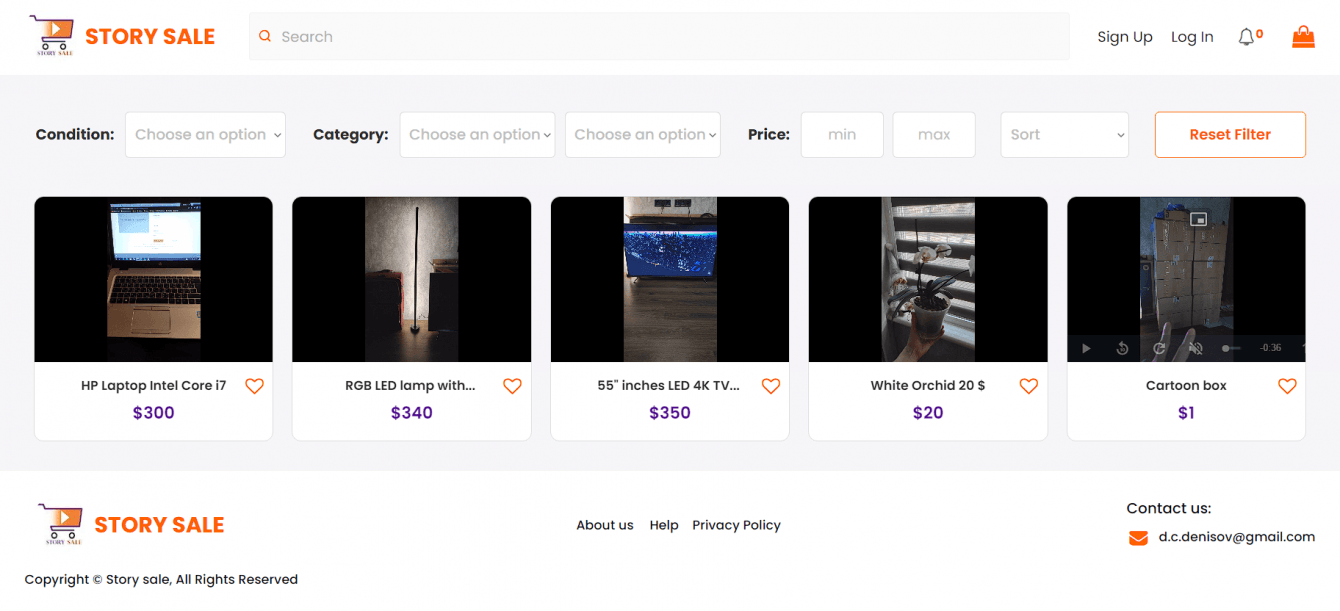The image size is (1340, 611).
Task: Open the shopping bag cart
Action: (1303, 37)
